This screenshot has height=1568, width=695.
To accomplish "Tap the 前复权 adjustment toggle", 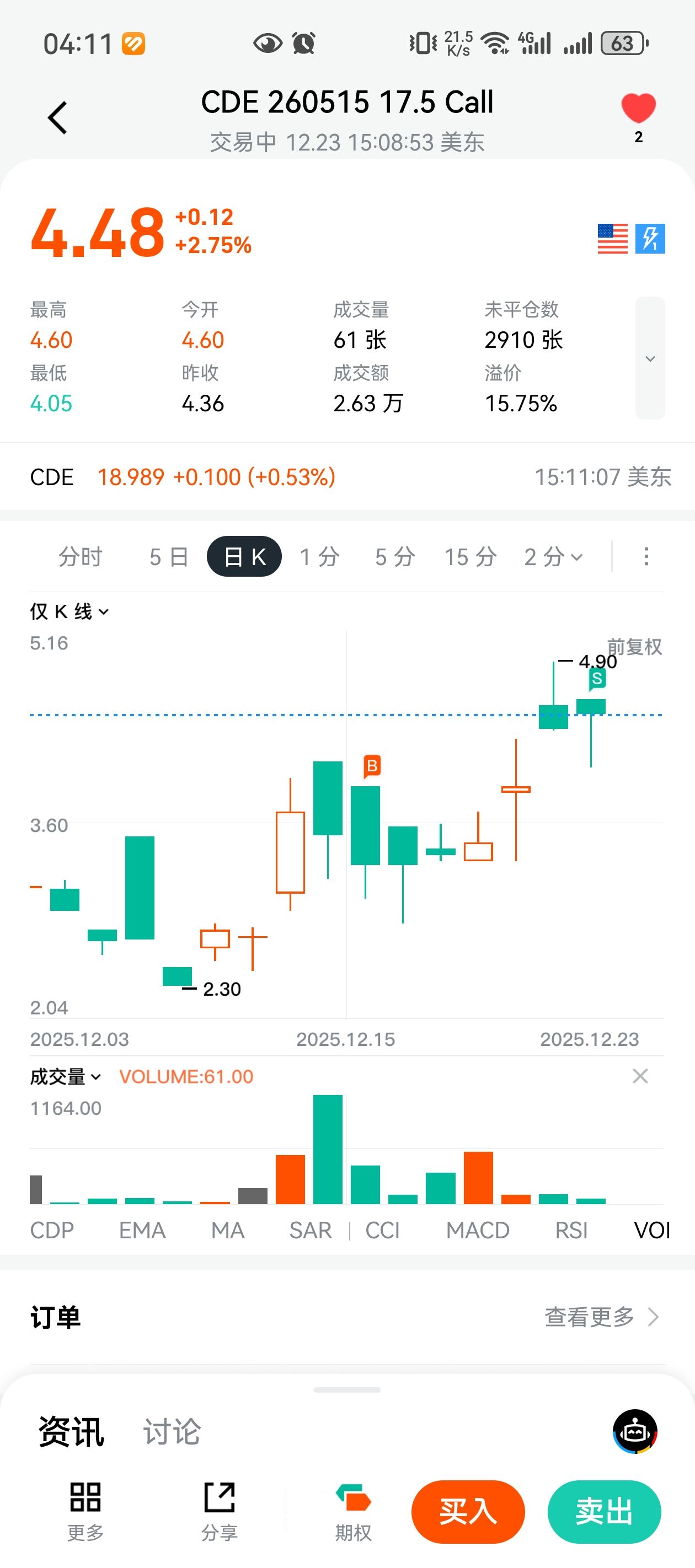I will point(634,646).
